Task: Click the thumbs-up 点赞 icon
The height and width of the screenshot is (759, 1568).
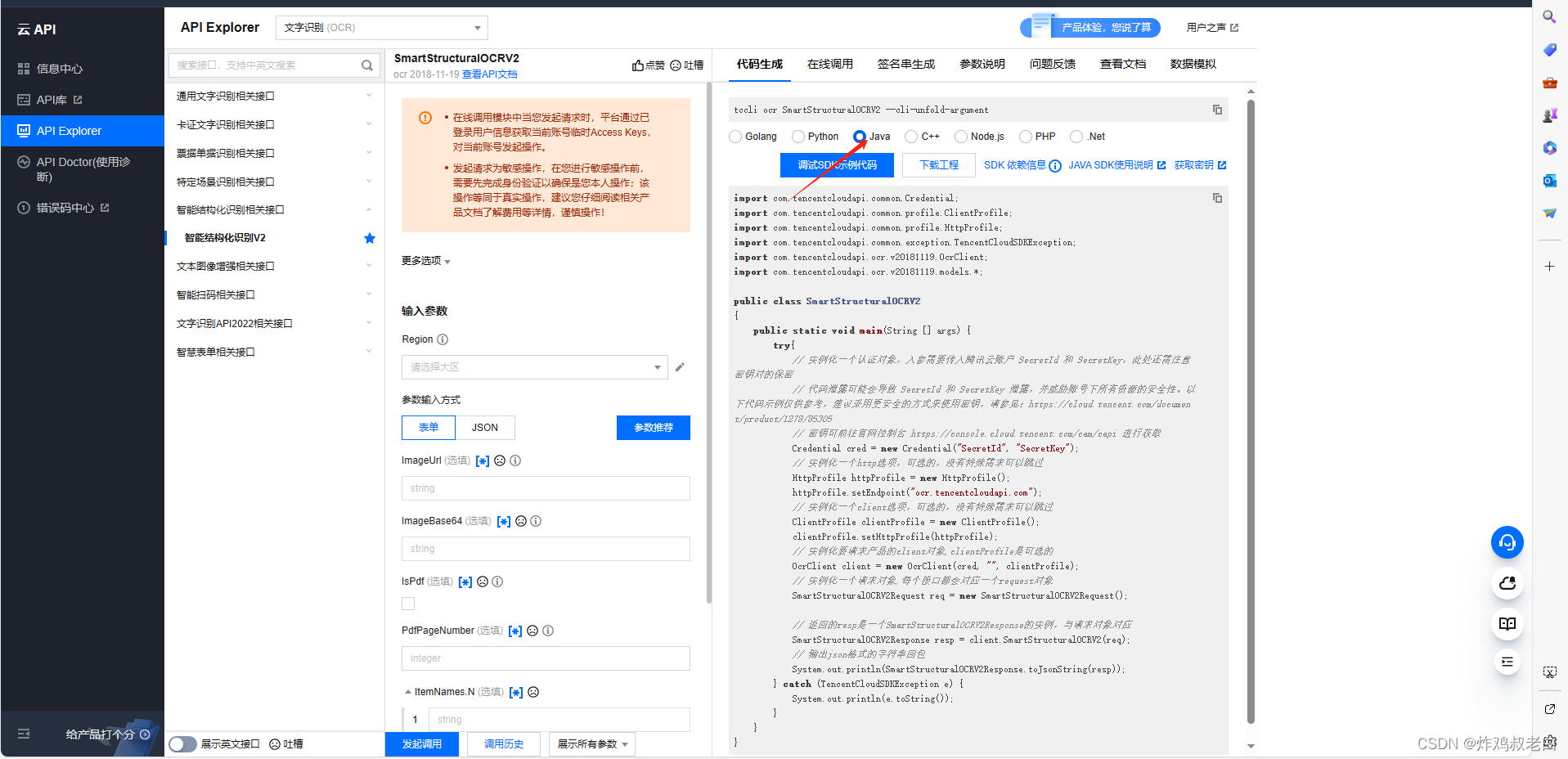Action: coord(637,65)
